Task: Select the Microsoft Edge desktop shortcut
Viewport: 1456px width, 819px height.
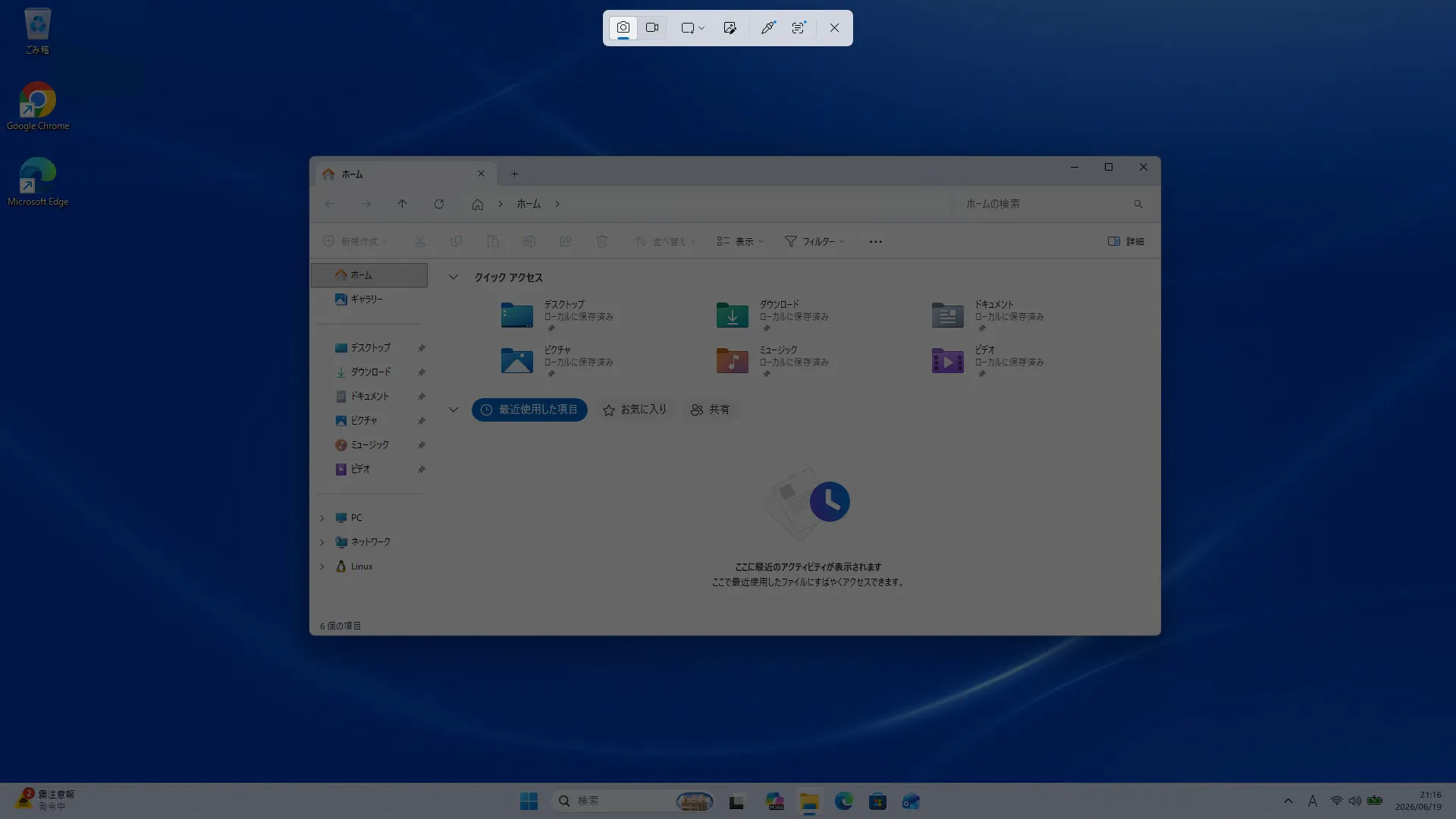Action: 37,182
